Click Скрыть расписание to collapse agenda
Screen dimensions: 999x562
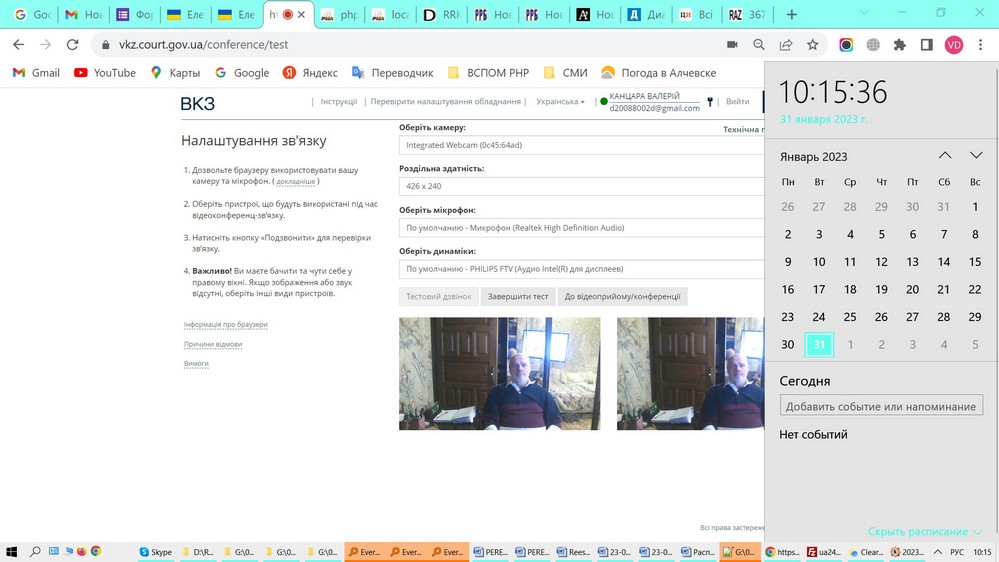point(925,531)
